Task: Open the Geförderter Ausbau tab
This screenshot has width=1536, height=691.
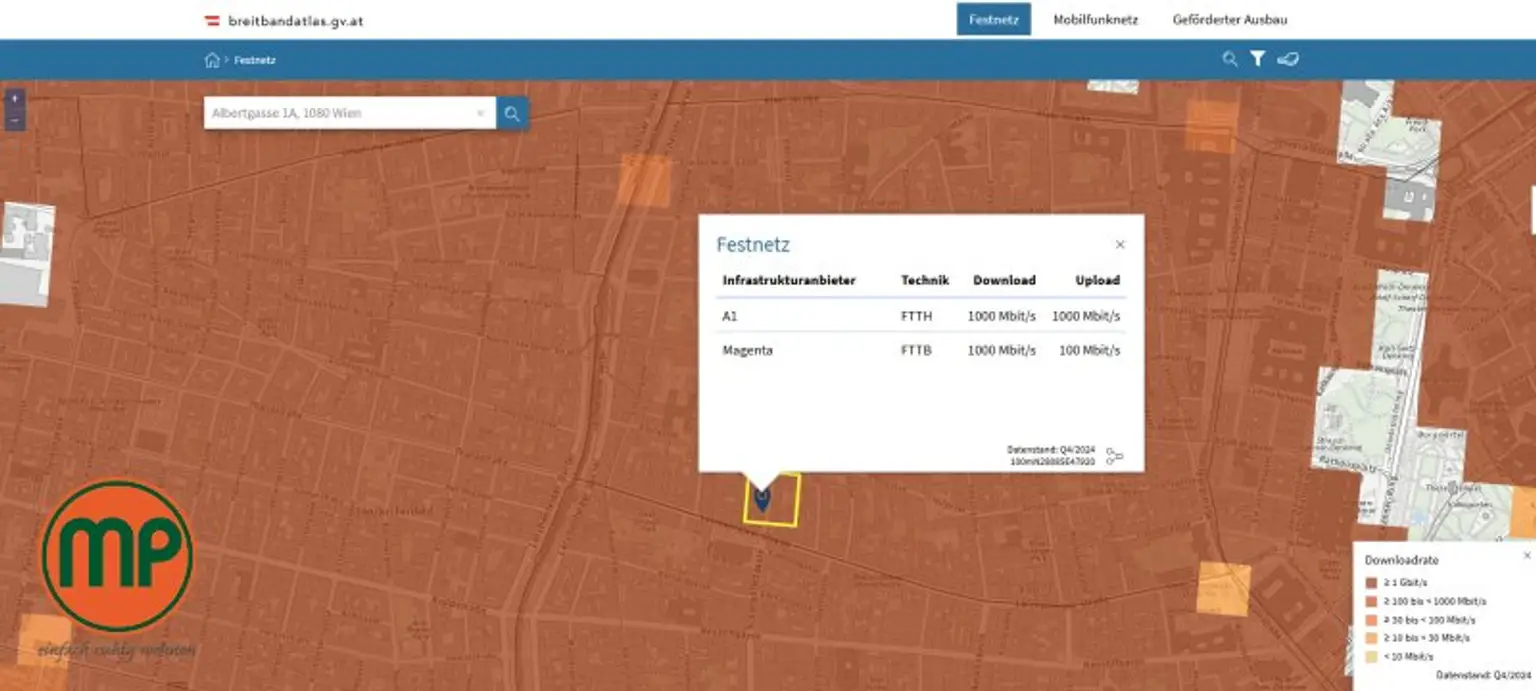Action: [x=1230, y=19]
